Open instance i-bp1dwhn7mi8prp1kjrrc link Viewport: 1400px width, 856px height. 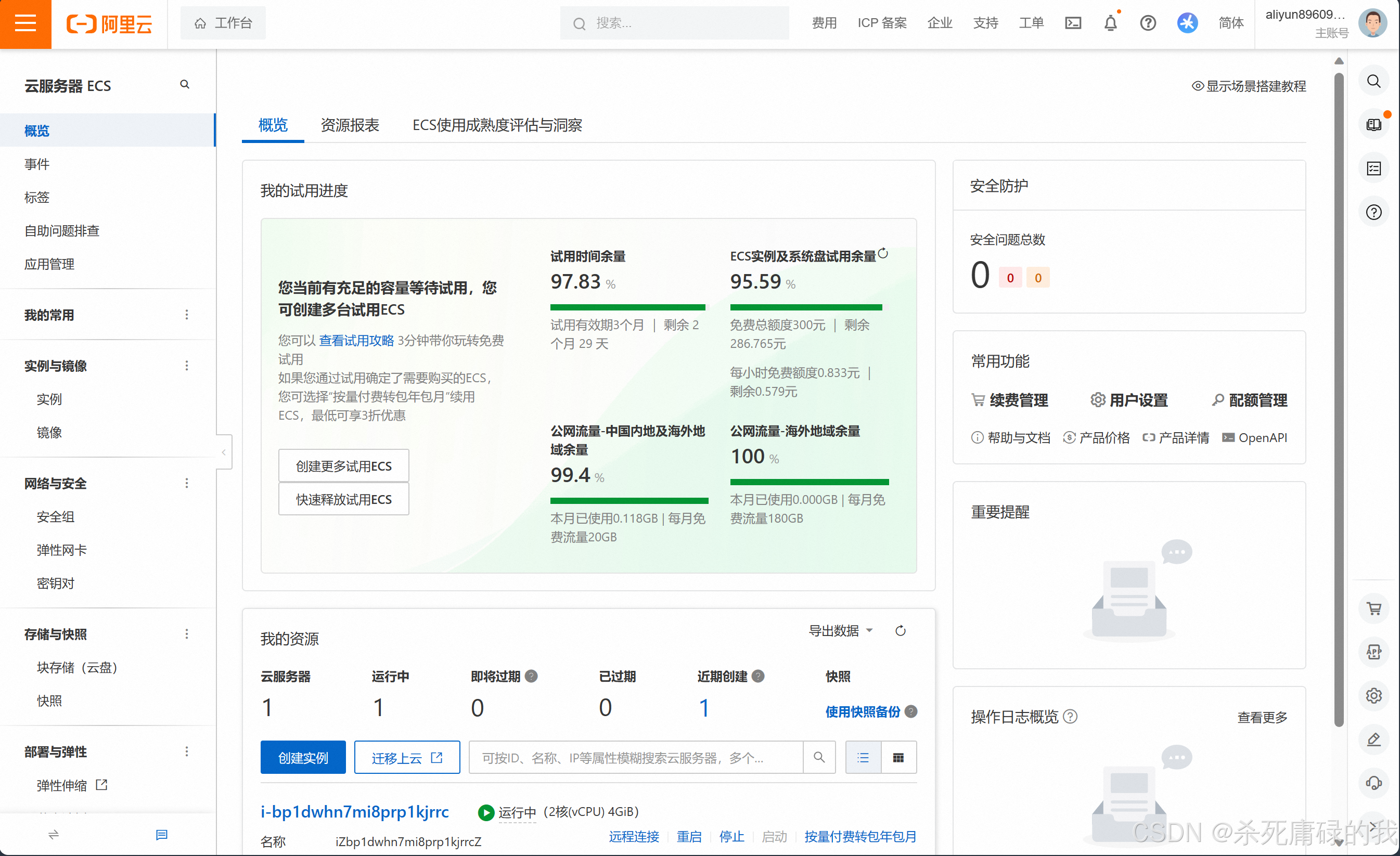[354, 812]
